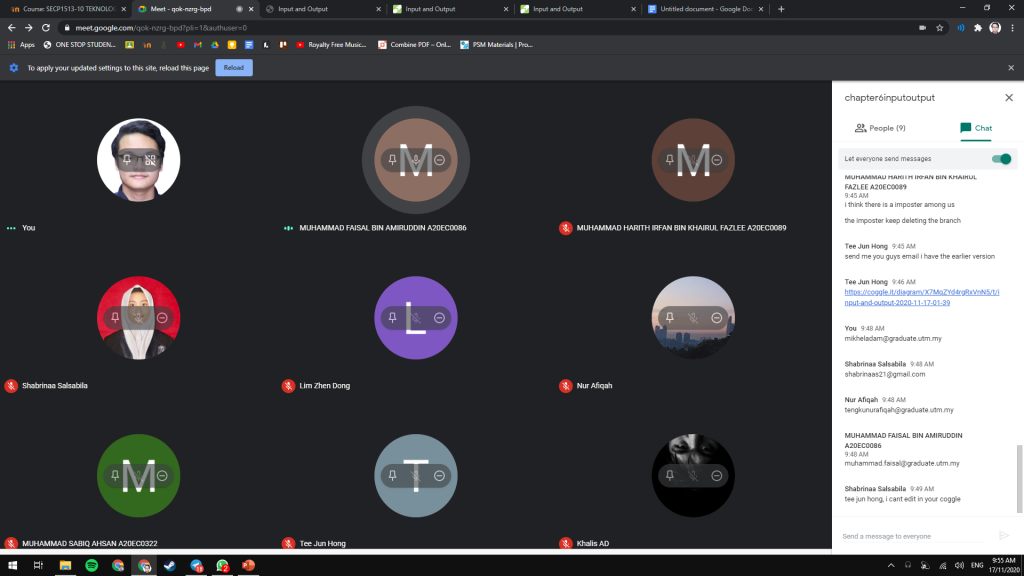
Task: Remove Muhammad Sabiq Ahsan from call
Action: point(162,476)
